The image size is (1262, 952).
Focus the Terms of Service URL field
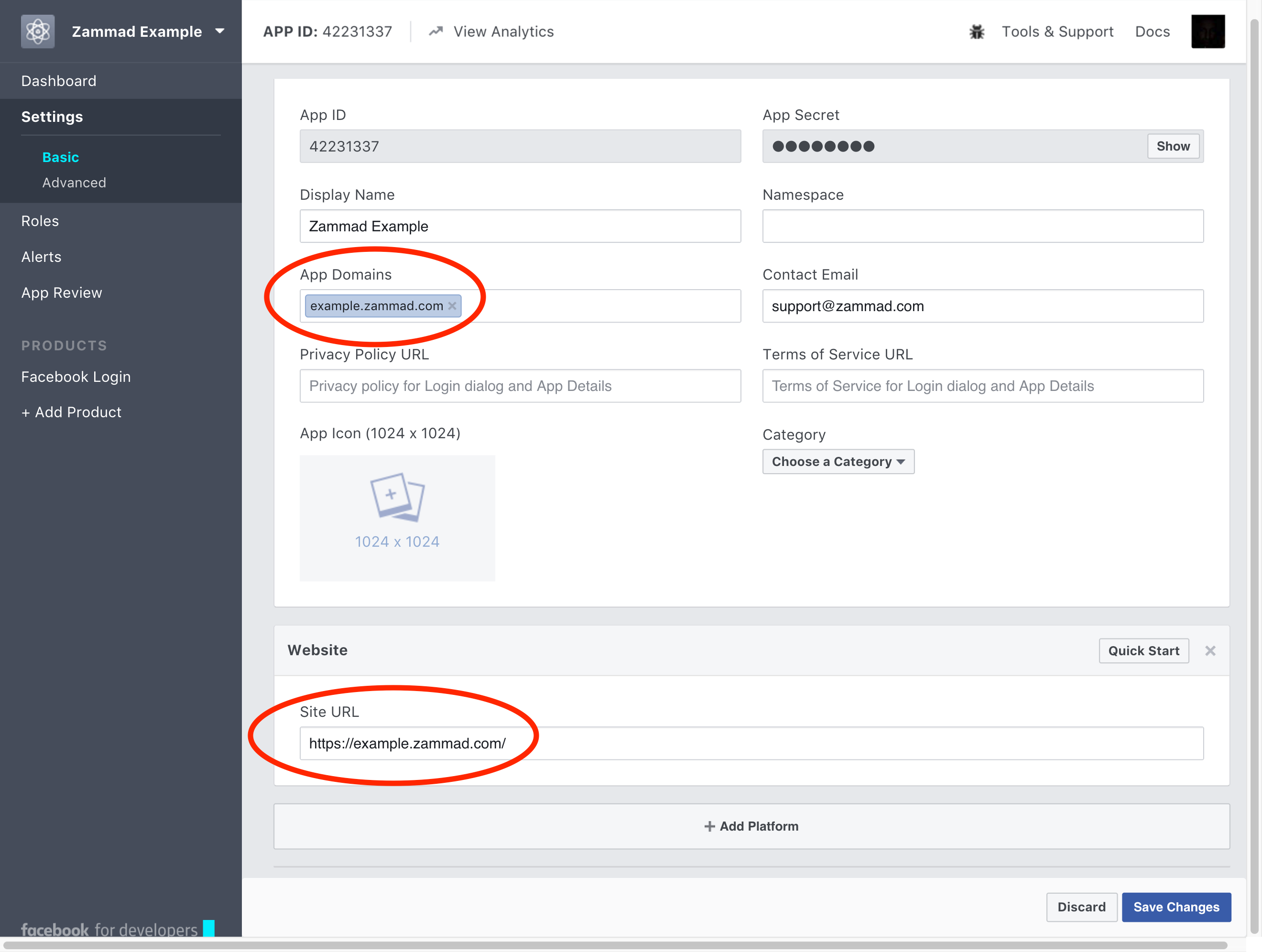[x=983, y=386]
